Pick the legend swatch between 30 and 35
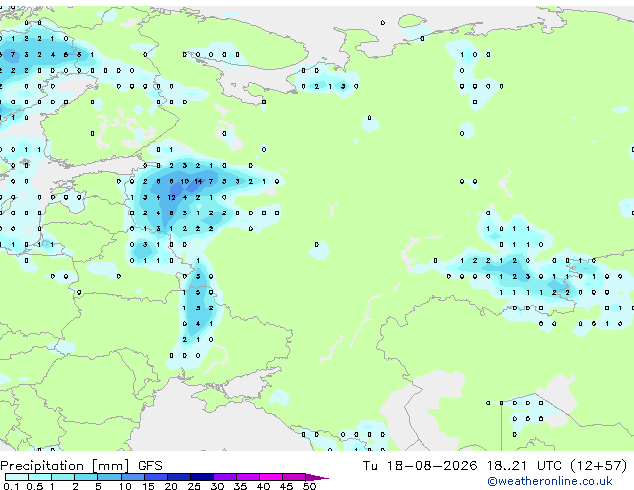Screen dimensions: 634x490 click(x=225, y=477)
